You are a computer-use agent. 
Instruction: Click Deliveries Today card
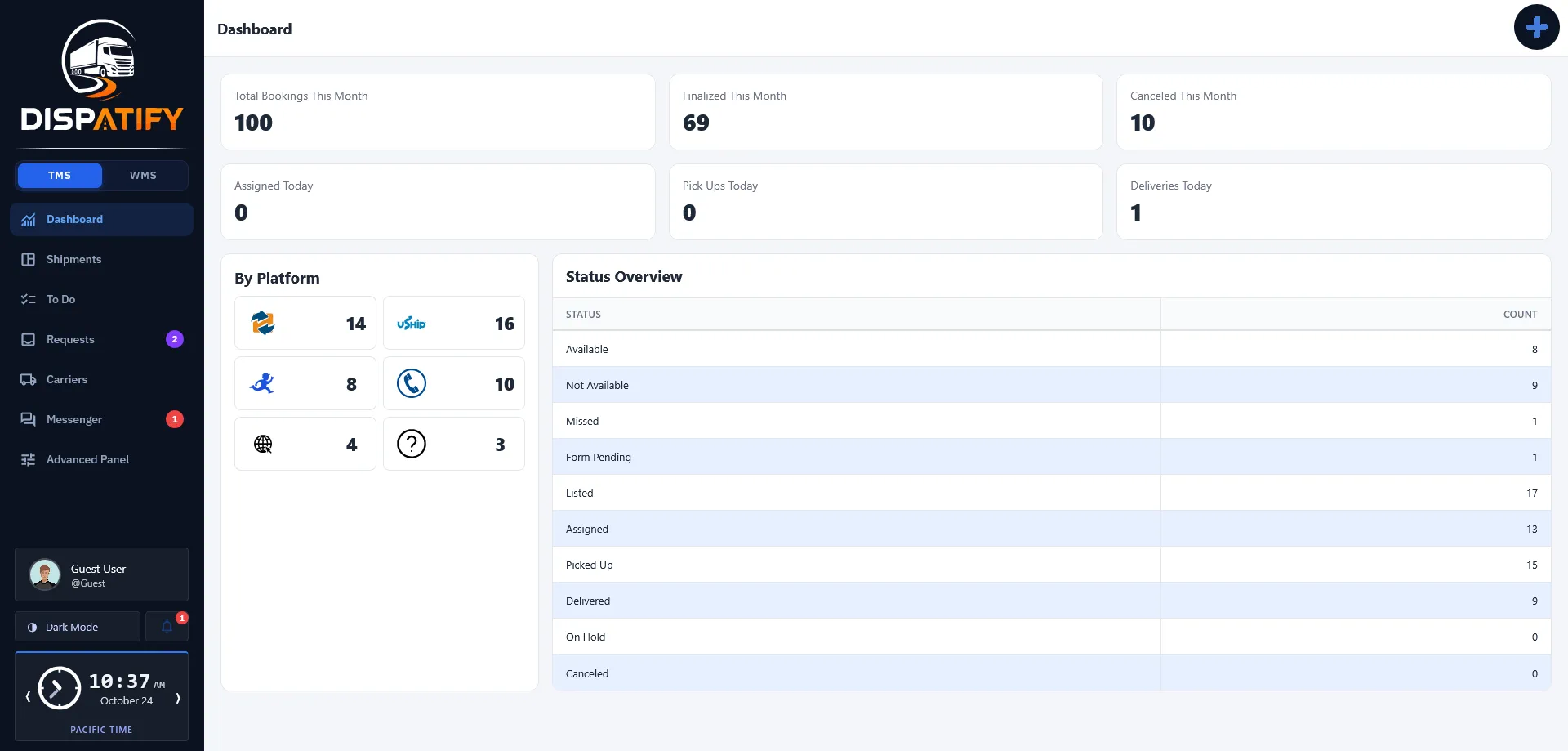pos(1334,202)
